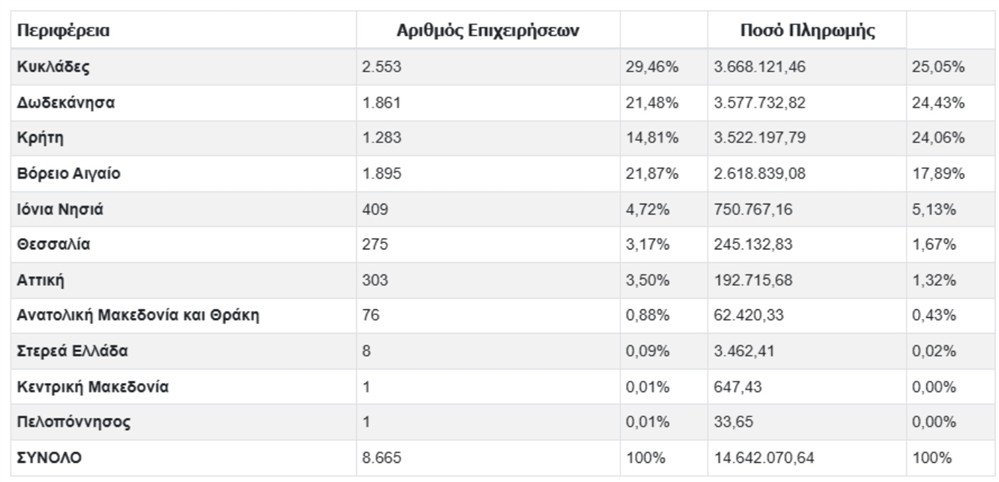
Task: Select the Δωδεκάνησα region cell
Action: [66, 102]
